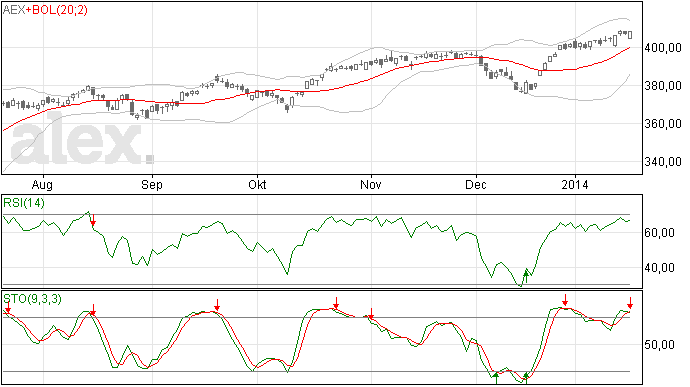
Task: Click the Nov month label
Action: click(x=371, y=185)
